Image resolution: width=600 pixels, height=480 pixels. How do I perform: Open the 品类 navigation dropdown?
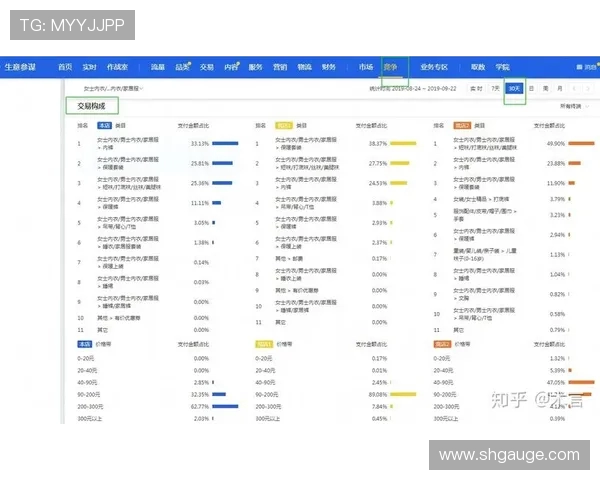point(183,67)
